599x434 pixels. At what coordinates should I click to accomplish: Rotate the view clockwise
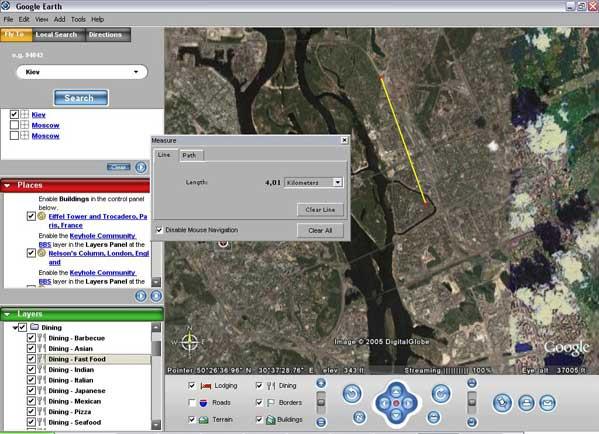coord(441,394)
